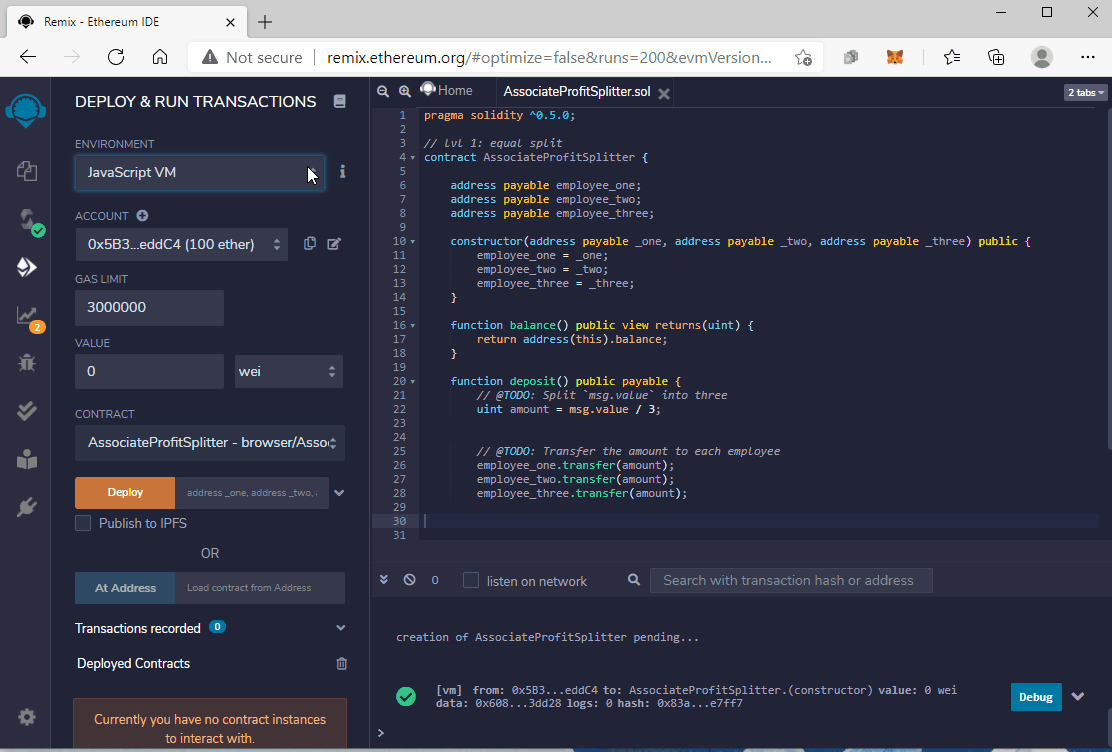Open the Environment JavaScript VM dropdown
The width and height of the screenshot is (1112, 752).
[200, 172]
